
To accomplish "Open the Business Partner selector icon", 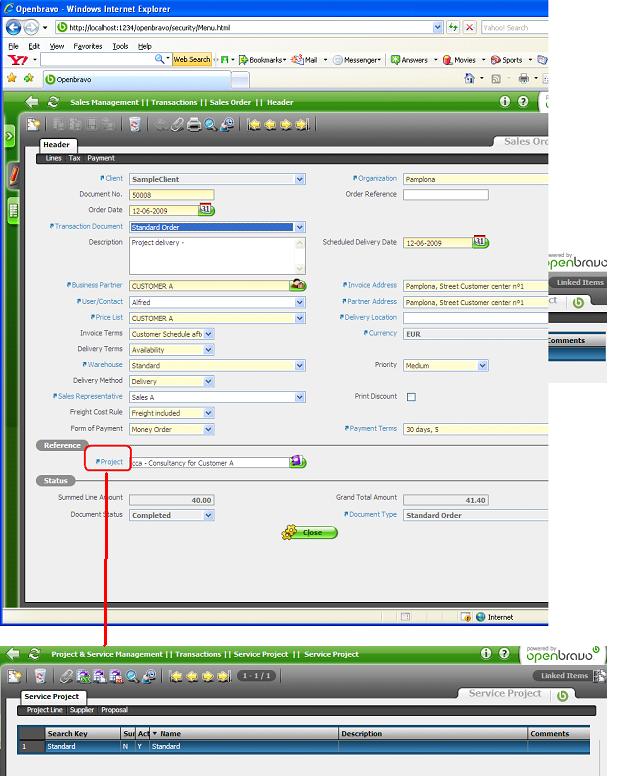I will coord(297,285).
